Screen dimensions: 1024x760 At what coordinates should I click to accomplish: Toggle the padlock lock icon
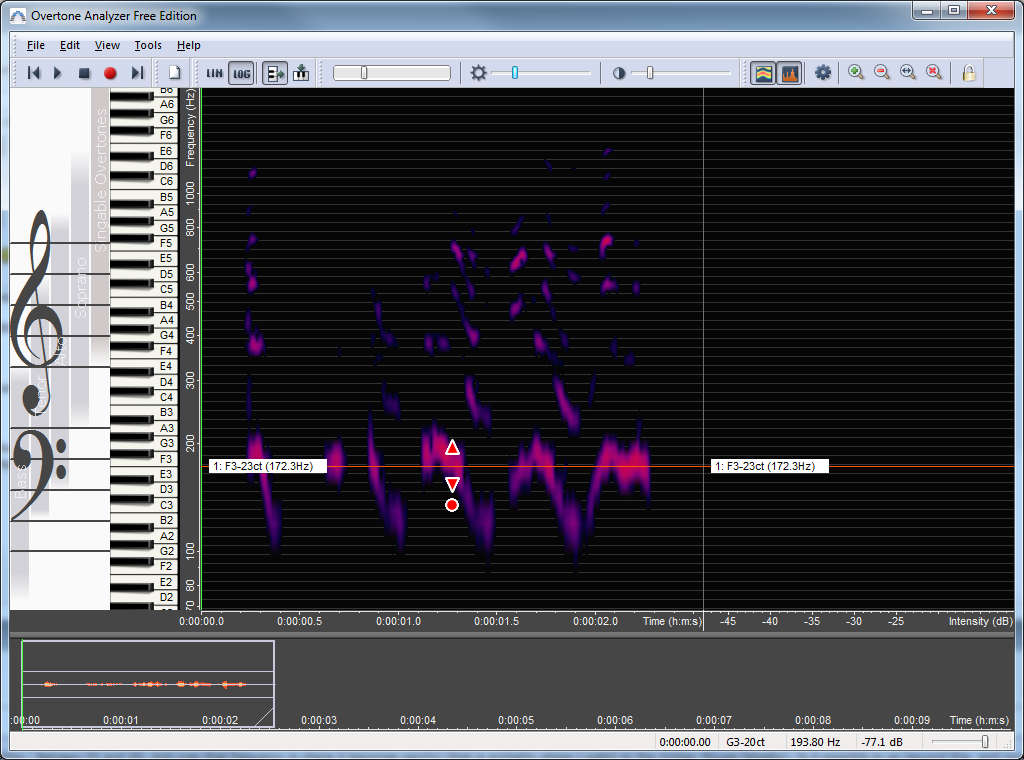point(969,72)
